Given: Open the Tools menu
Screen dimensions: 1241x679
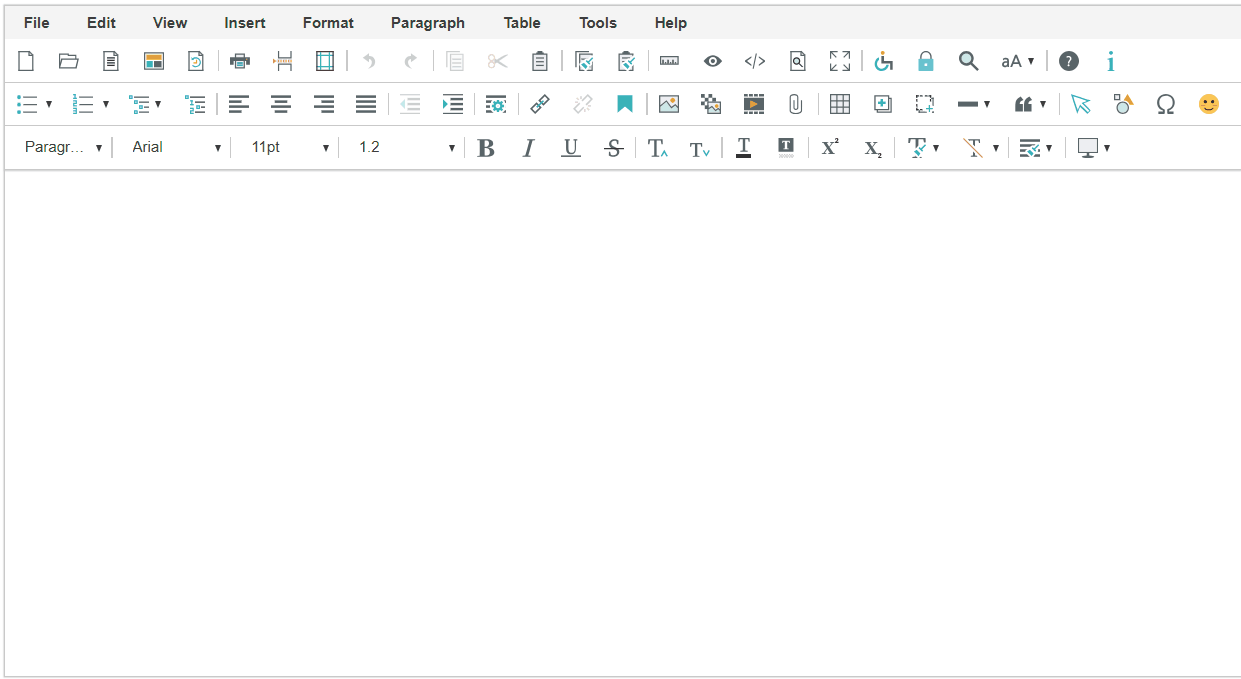Looking at the screenshot, I should (598, 22).
